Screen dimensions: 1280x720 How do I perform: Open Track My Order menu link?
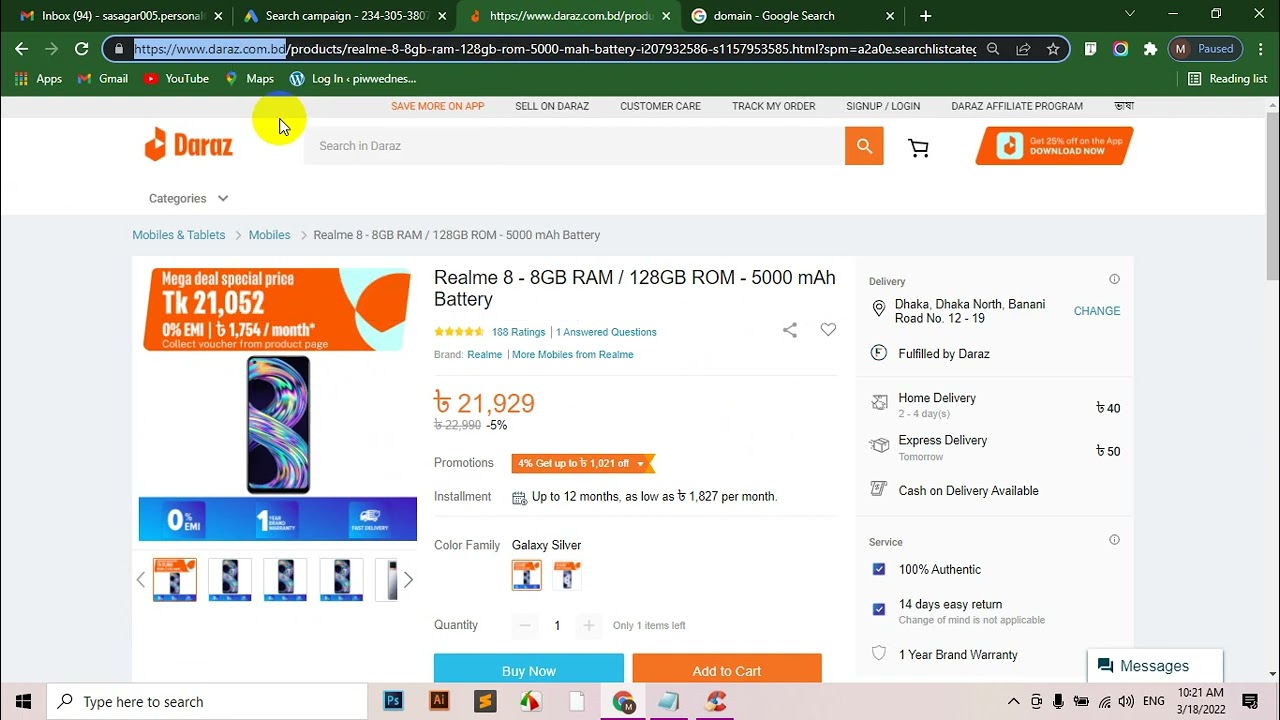point(773,106)
